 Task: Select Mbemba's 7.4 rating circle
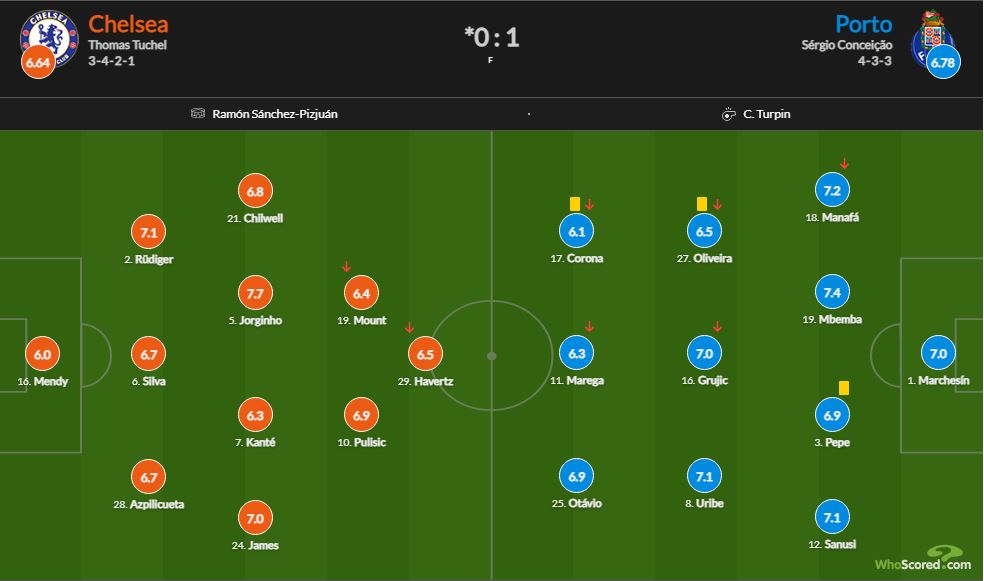(x=832, y=292)
